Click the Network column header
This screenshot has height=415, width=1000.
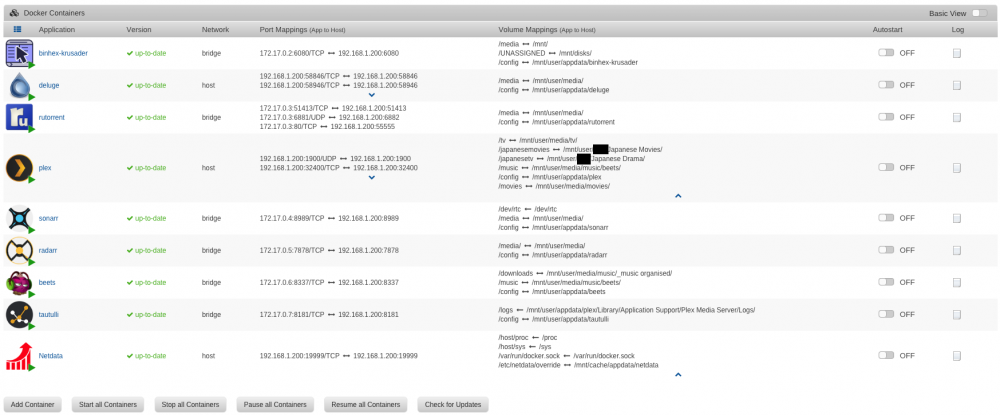215,29
